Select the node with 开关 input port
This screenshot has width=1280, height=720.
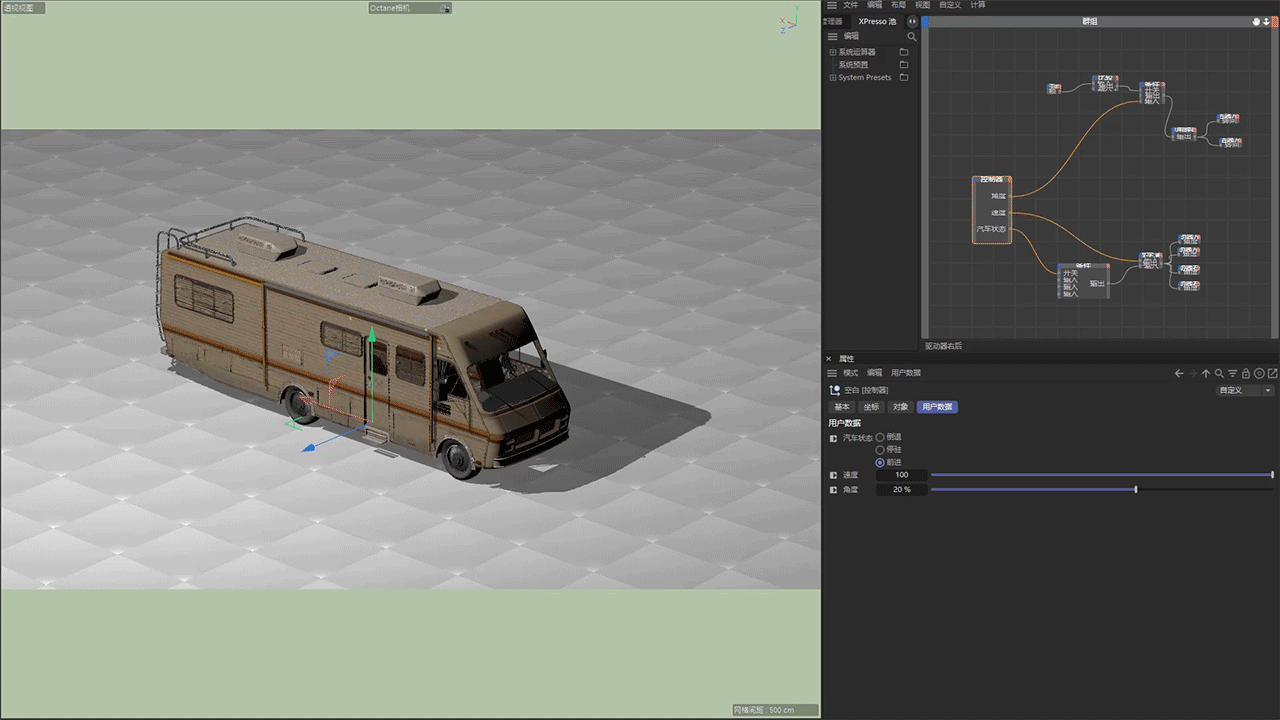pos(1084,281)
